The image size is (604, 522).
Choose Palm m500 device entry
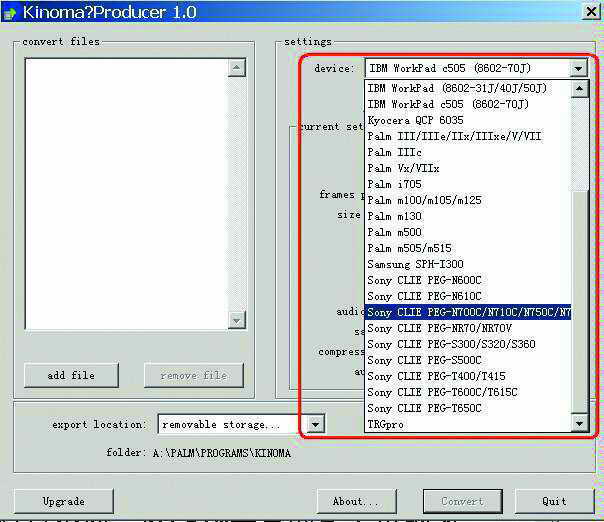click(x=394, y=232)
